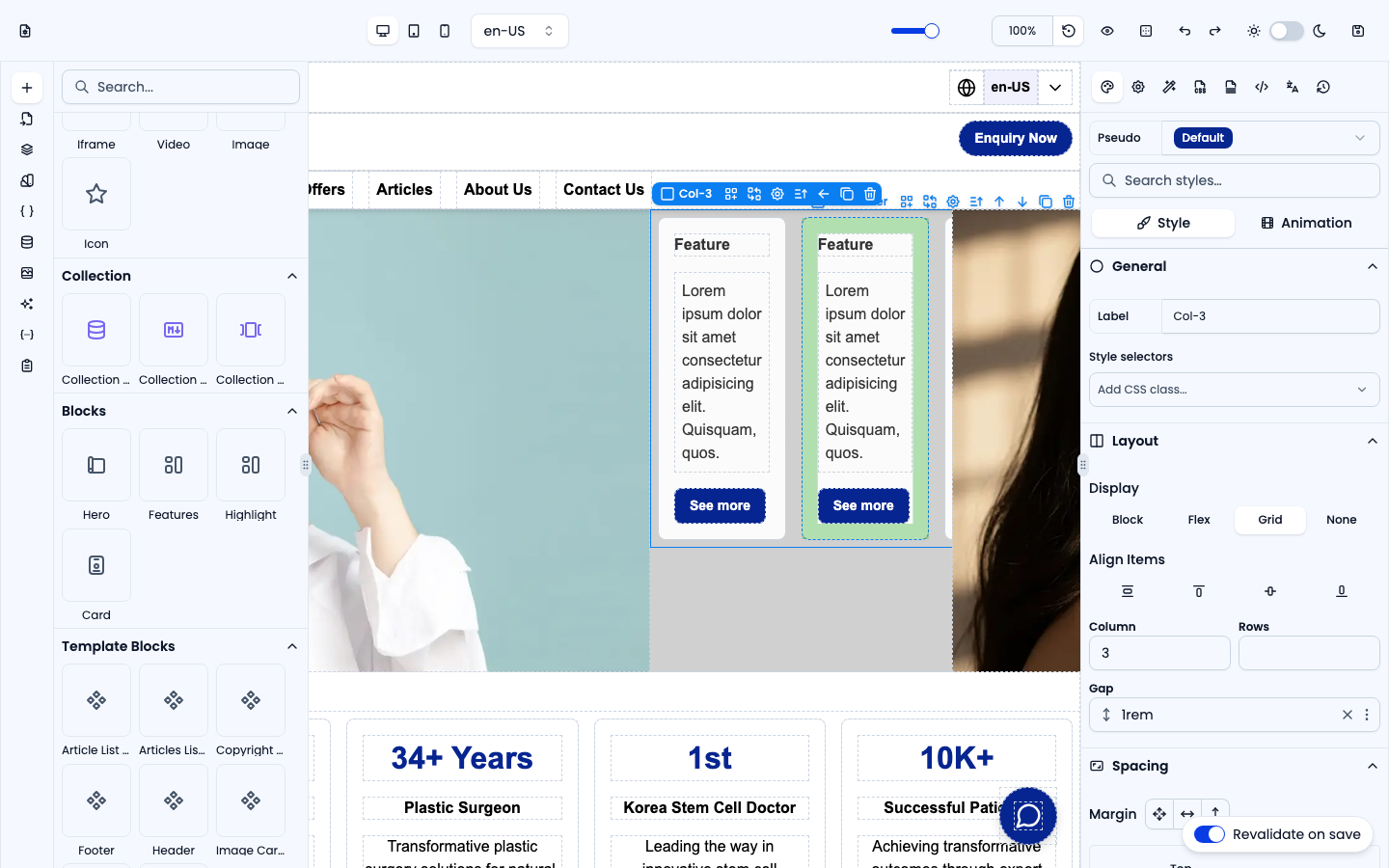Set display to Block
Viewport: 1389px width, 868px height.
[1128, 520]
